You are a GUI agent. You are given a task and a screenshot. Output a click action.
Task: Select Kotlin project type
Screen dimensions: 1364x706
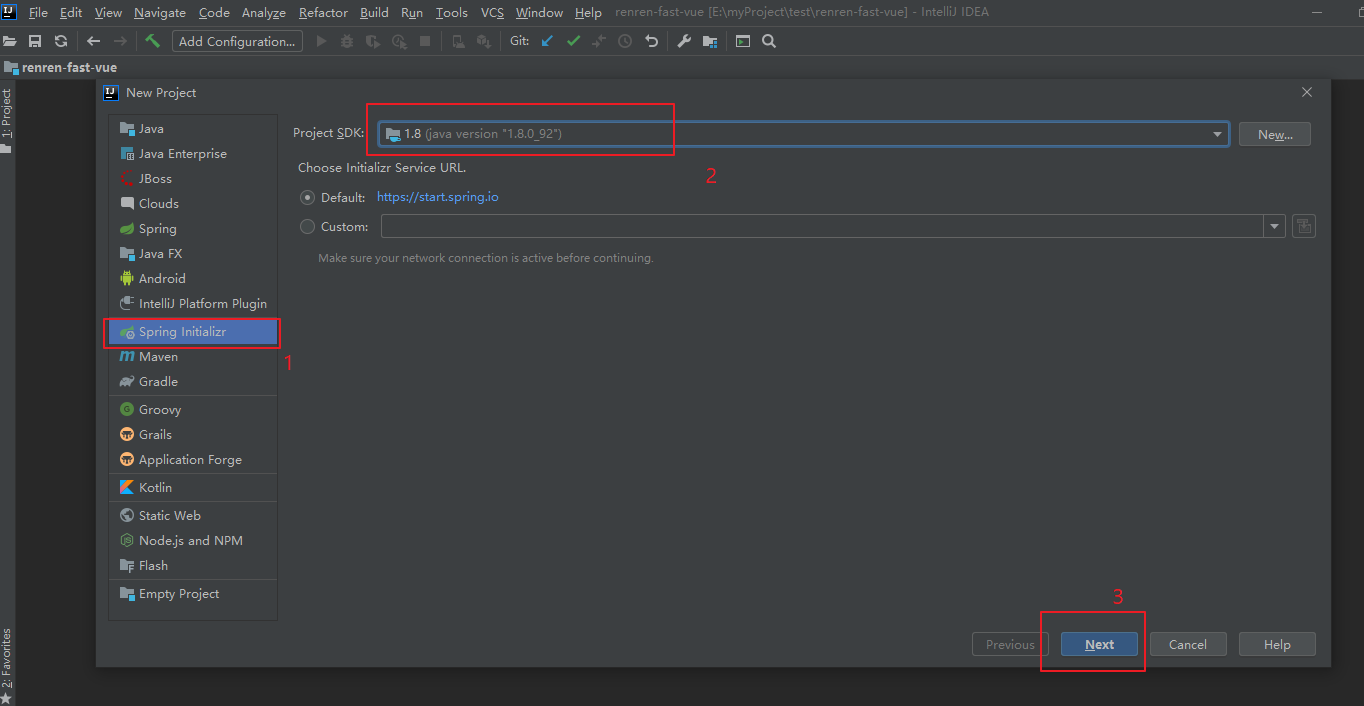(x=193, y=488)
